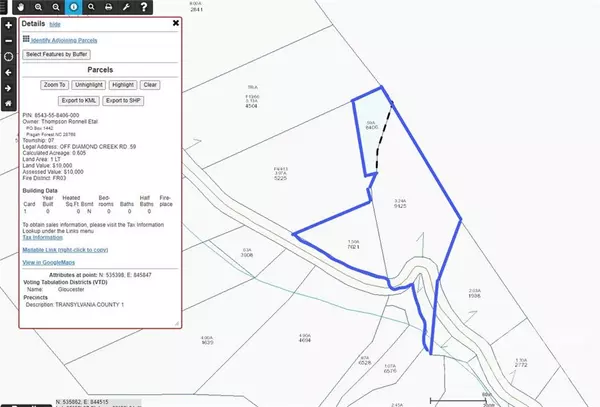Activate the Identify info tool
The width and height of the screenshot is (600, 407).
point(75,7)
